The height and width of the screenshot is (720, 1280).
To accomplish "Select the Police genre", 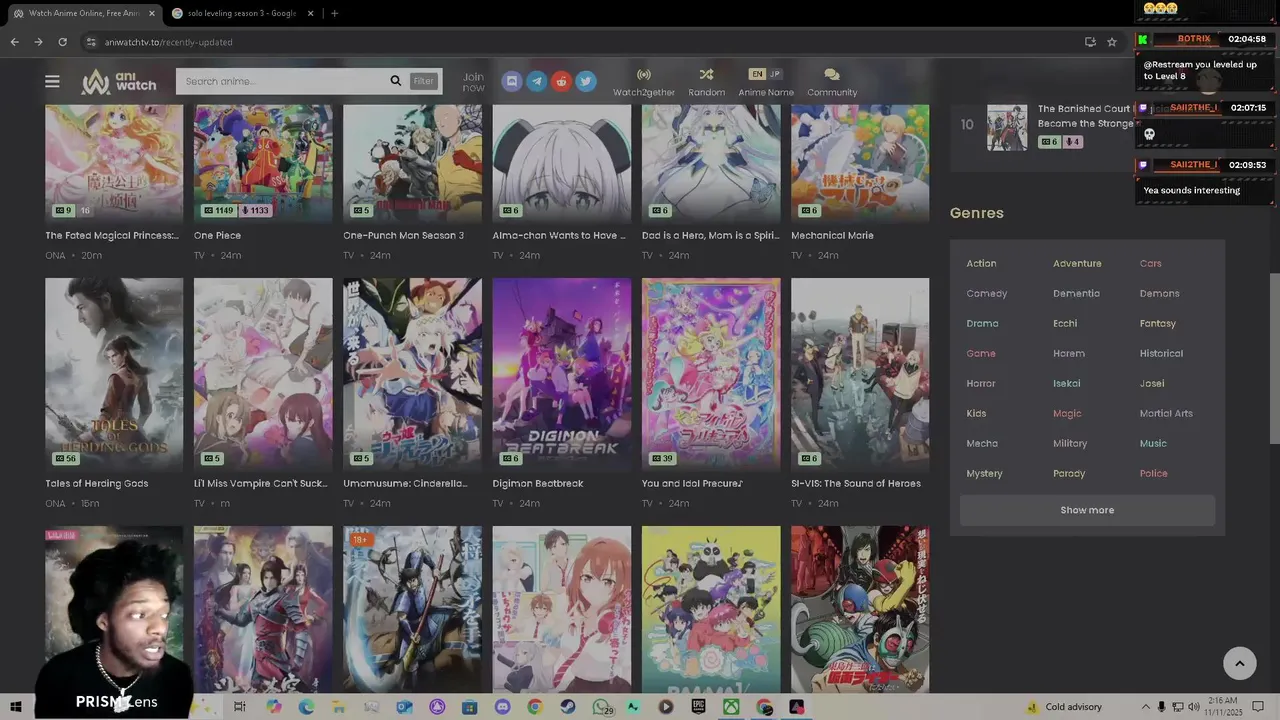I will point(1153,473).
